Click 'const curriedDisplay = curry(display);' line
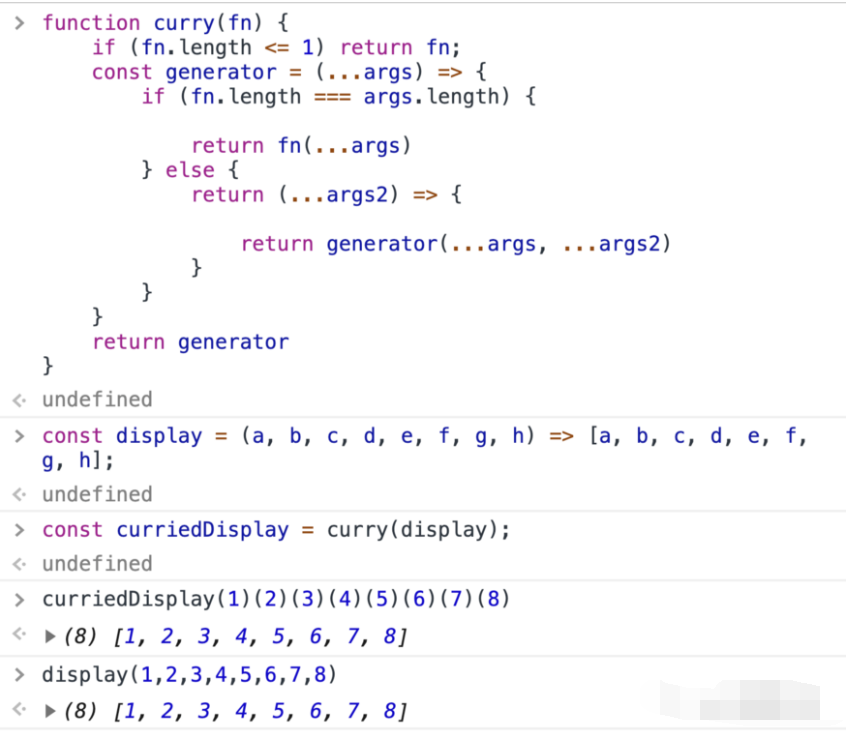Viewport: 846px width, 738px height. point(276,530)
